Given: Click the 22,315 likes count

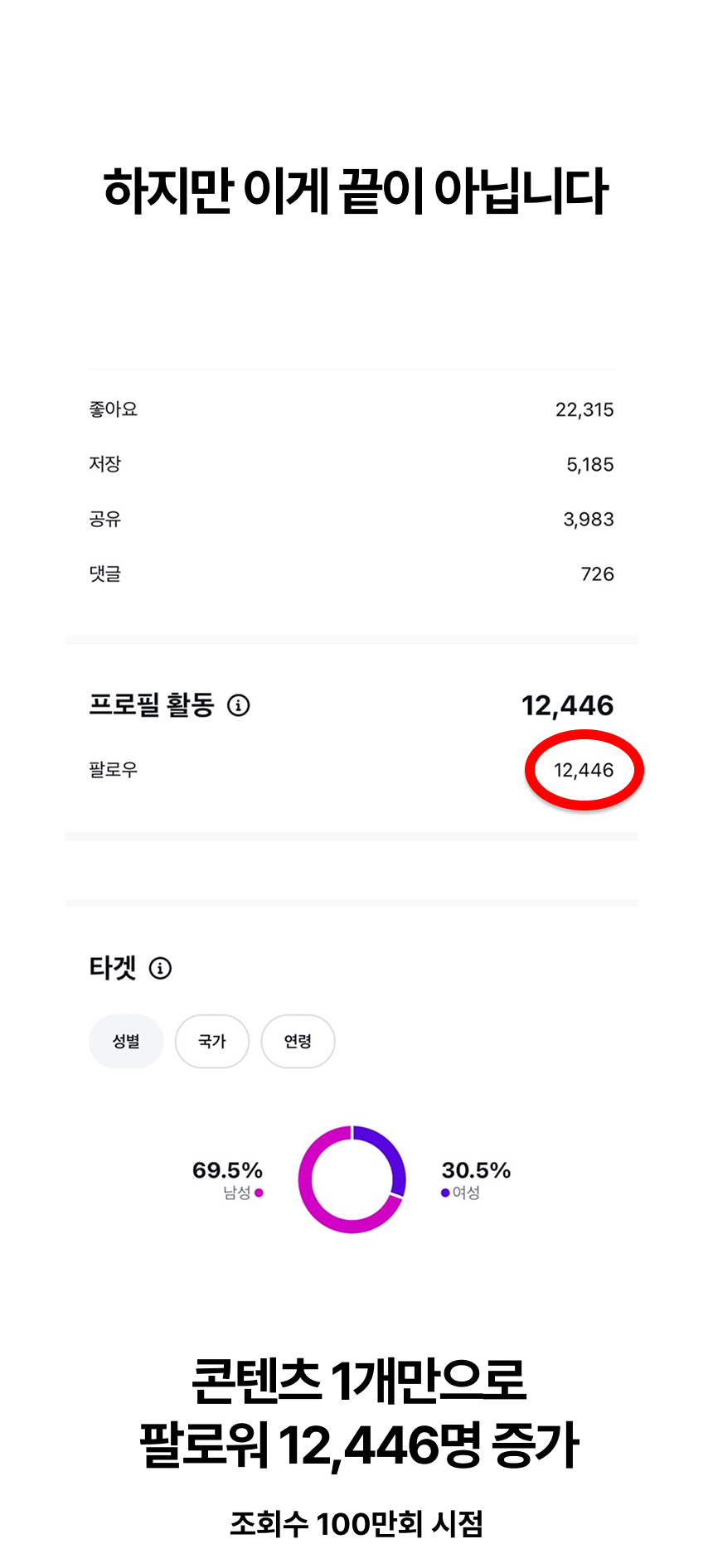Looking at the screenshot, I should (x=584, y=409).
